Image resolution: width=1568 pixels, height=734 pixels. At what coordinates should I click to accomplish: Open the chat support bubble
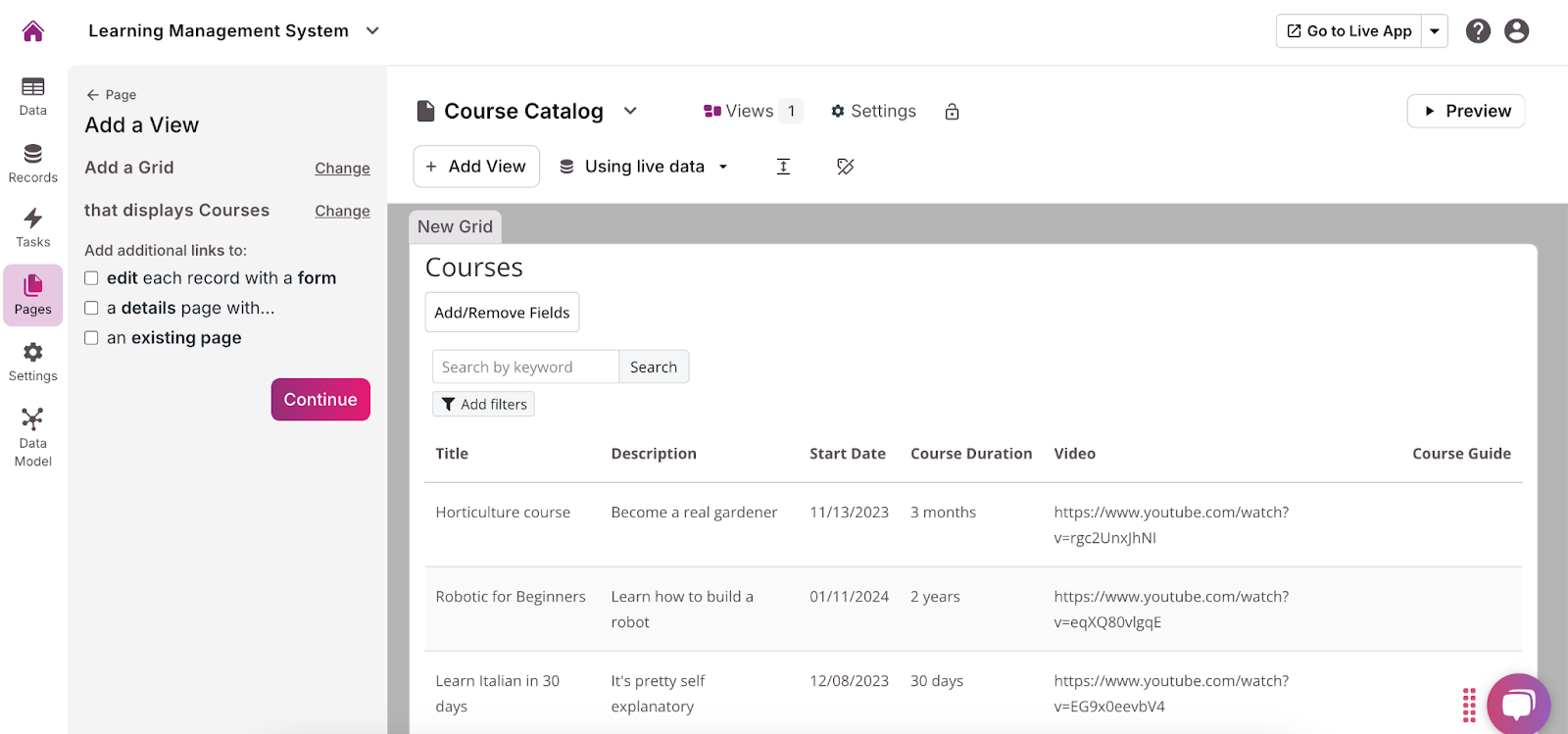[1518, 704]
